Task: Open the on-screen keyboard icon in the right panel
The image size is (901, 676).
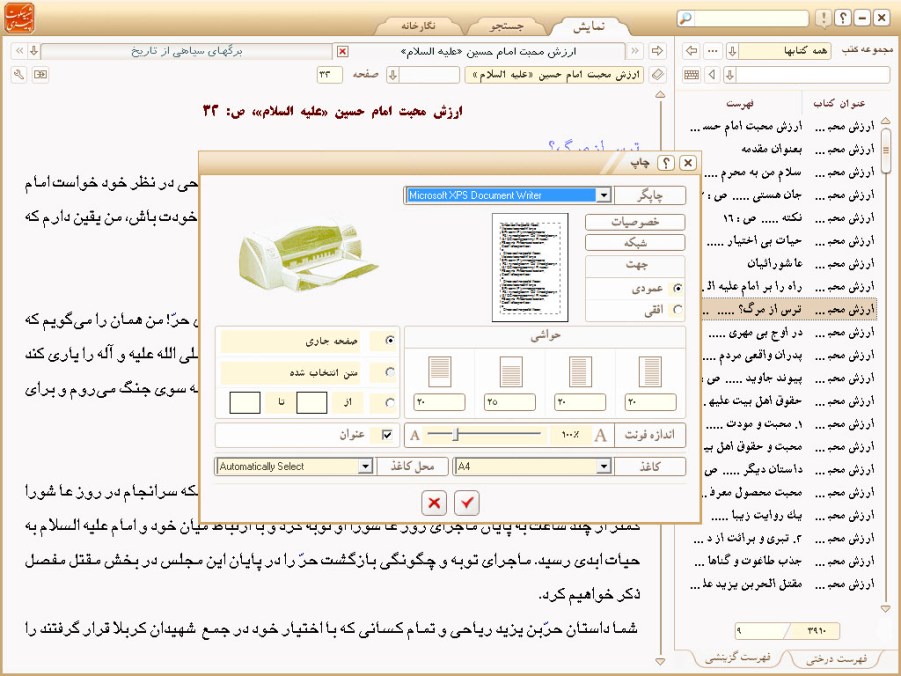Action: (x=691, y=74)
